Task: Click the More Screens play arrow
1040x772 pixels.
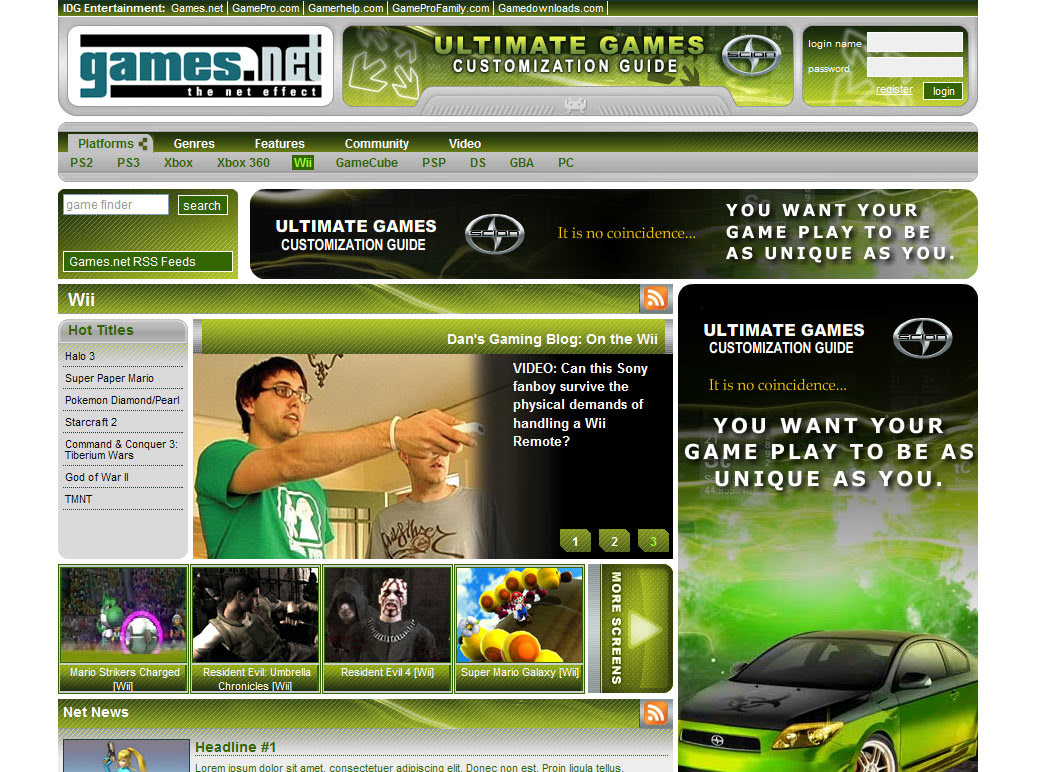Action: [x=644, y=629]
